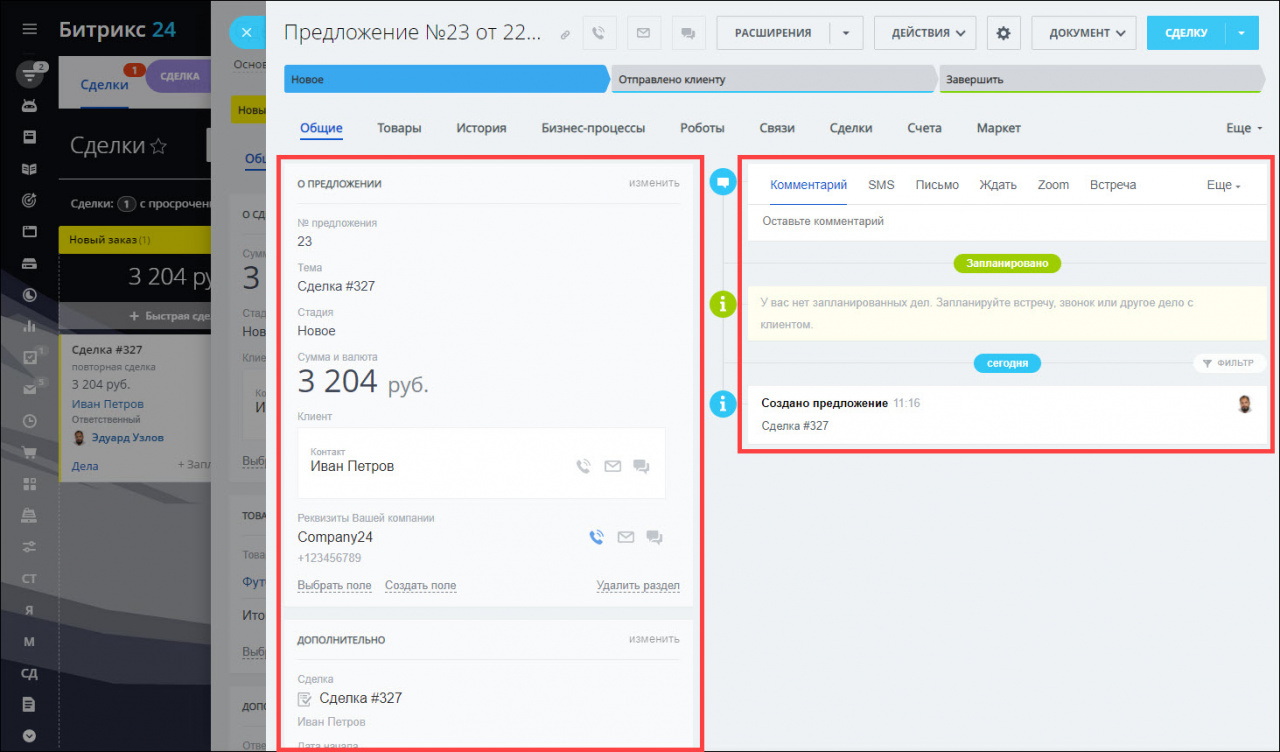Switch to the Счета tab
Screen dimensions: 1280x752
925,128
